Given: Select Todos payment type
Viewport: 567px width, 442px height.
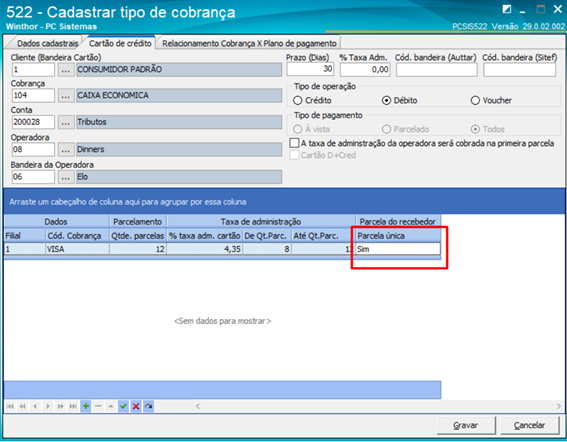Looking at the screenshot, I should click(x=488, y=129).
